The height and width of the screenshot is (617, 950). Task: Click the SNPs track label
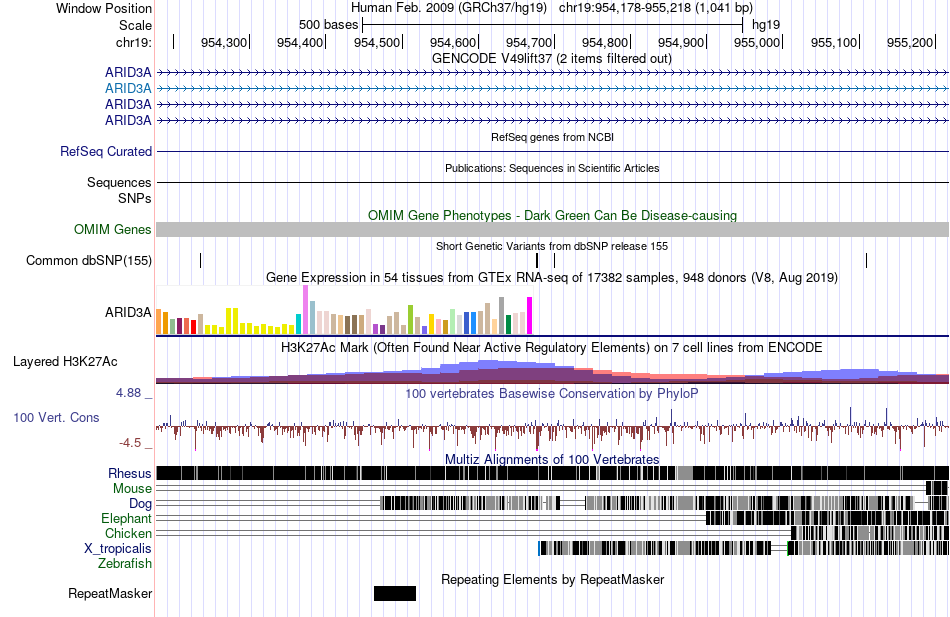135,199
